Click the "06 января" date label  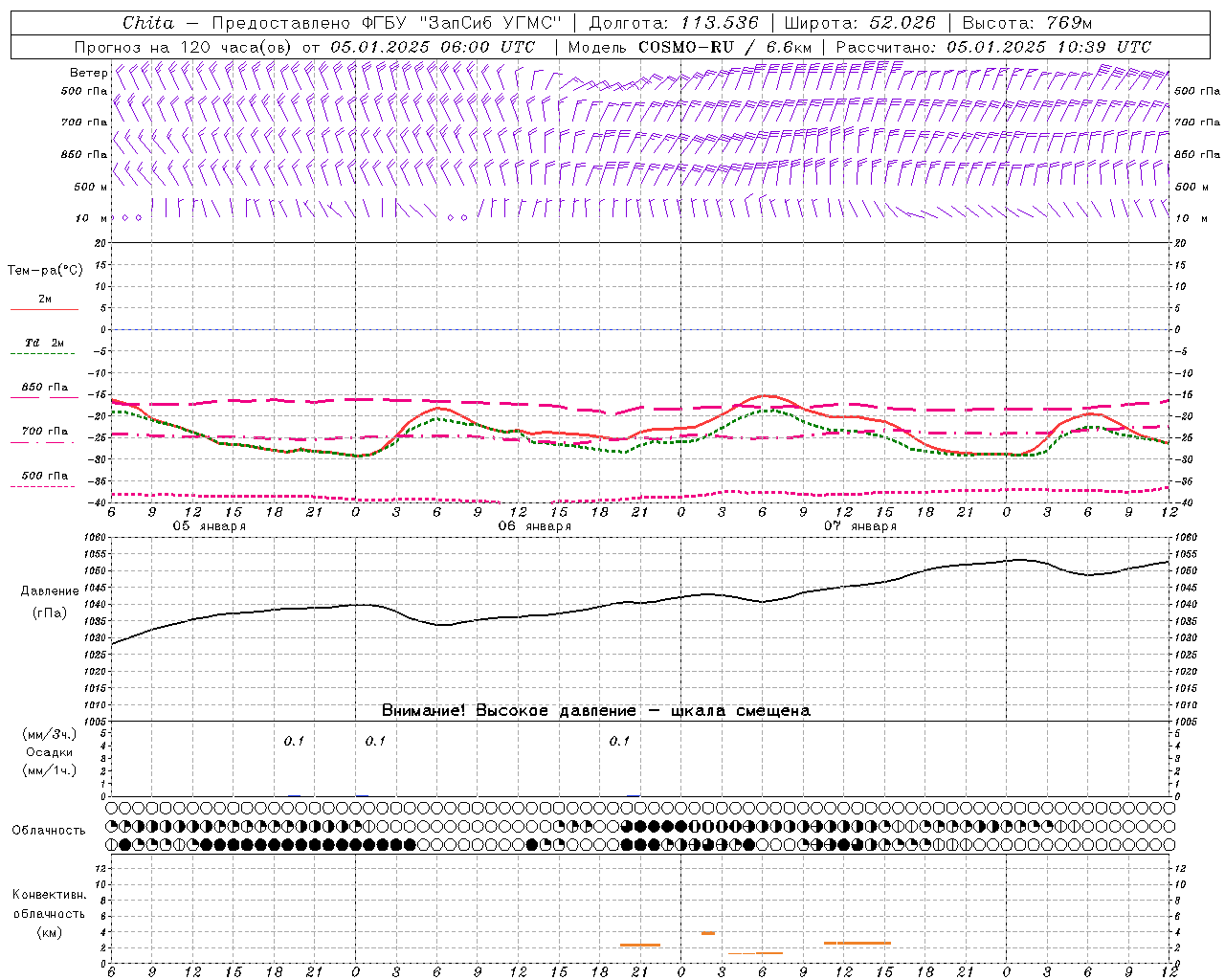pos(534,526)
